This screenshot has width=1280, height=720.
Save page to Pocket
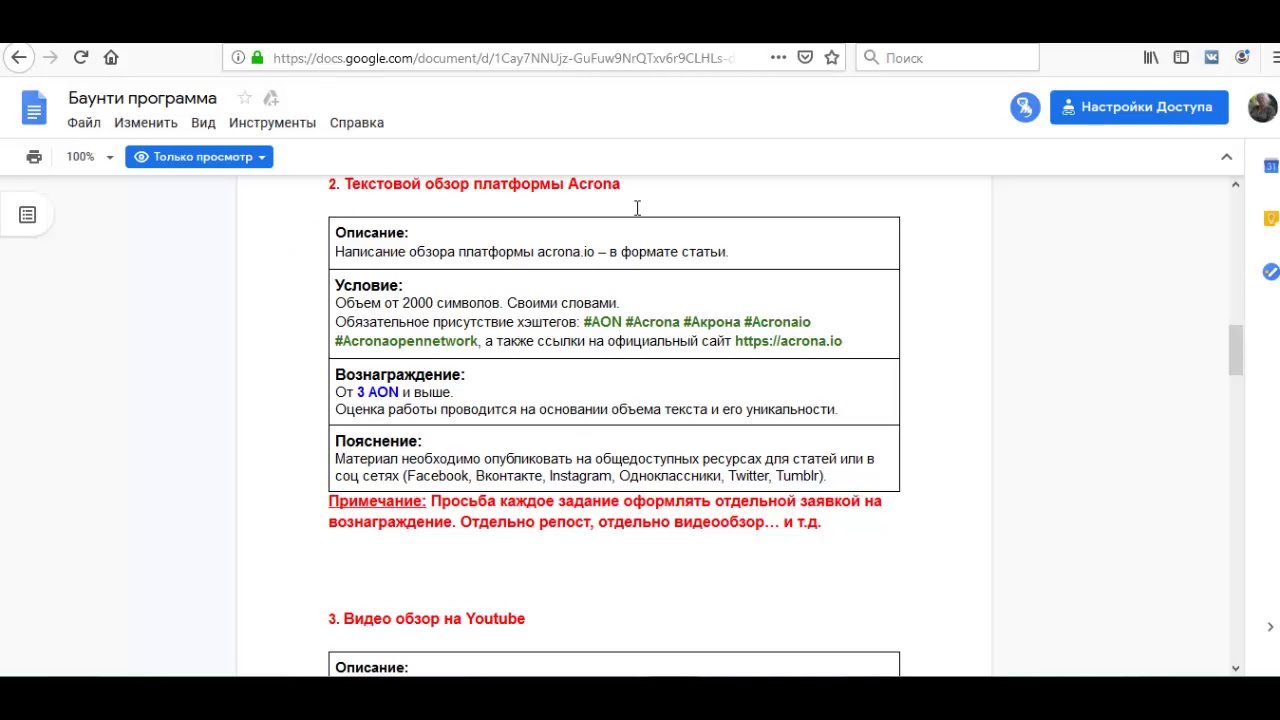(x=805, y=58)
